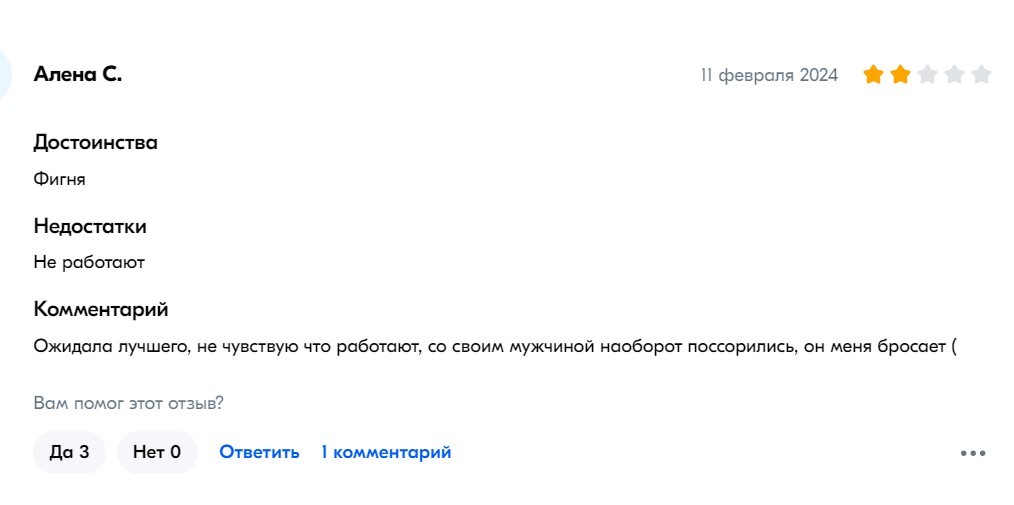Click the "Достоинства" heading
The width and height of the screenshot is (1014, 505).
tap(96, 142)
